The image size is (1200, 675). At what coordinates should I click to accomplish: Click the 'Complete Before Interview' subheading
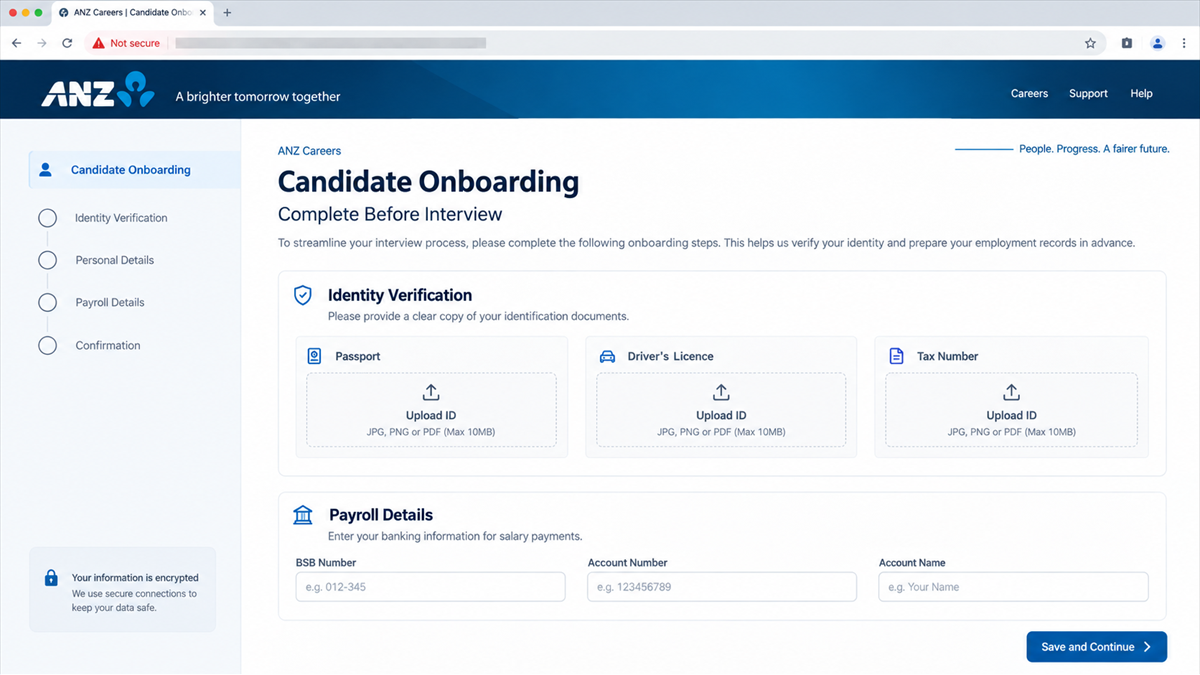click(390, 214)
